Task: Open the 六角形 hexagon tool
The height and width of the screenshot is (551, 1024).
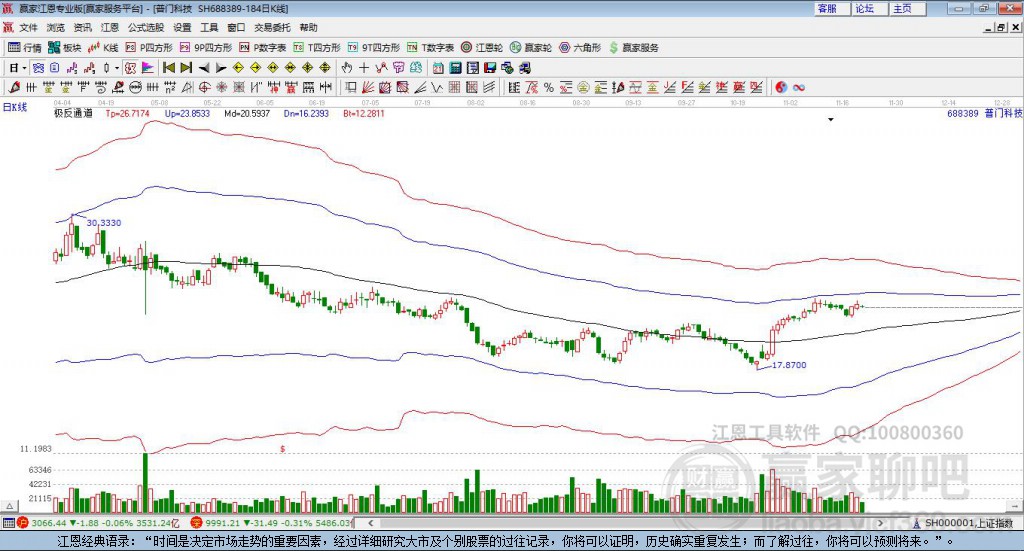Action: pyautogui.click(x=580, y=48)
